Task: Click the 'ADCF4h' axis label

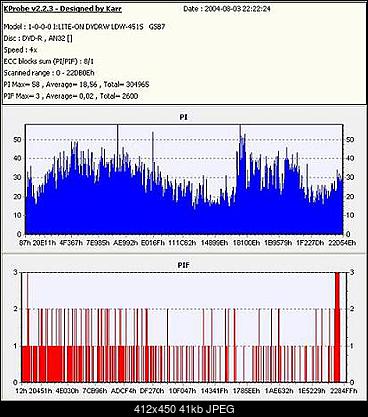Action: [123, 391]
